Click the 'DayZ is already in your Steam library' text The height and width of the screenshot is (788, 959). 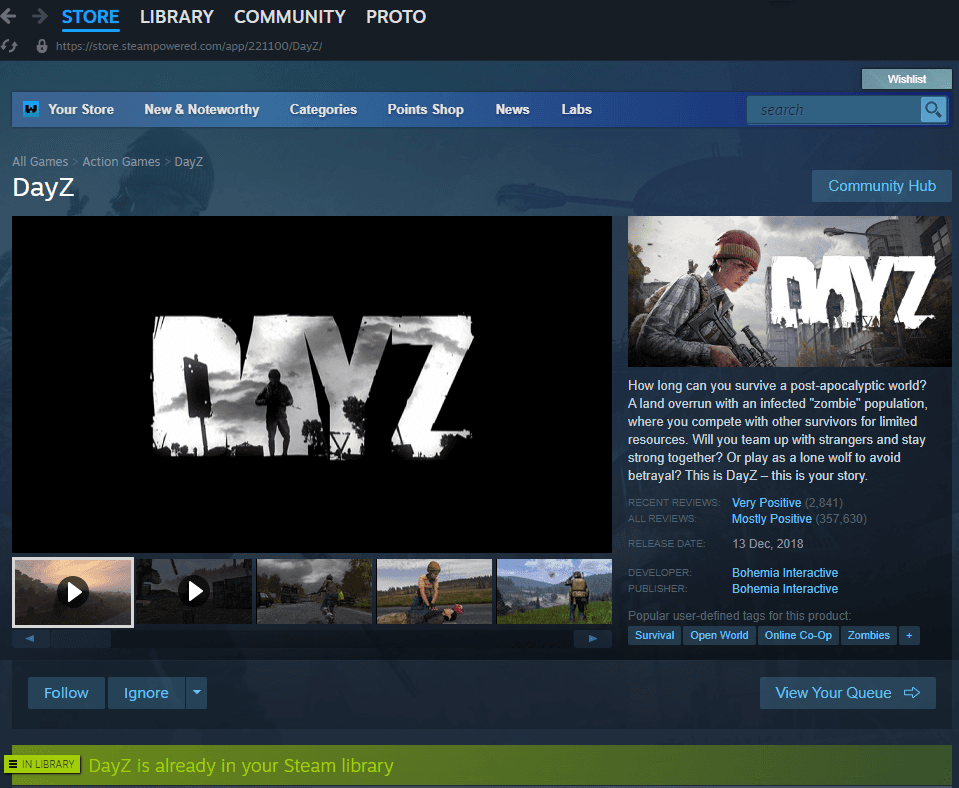tap(241, 765)
